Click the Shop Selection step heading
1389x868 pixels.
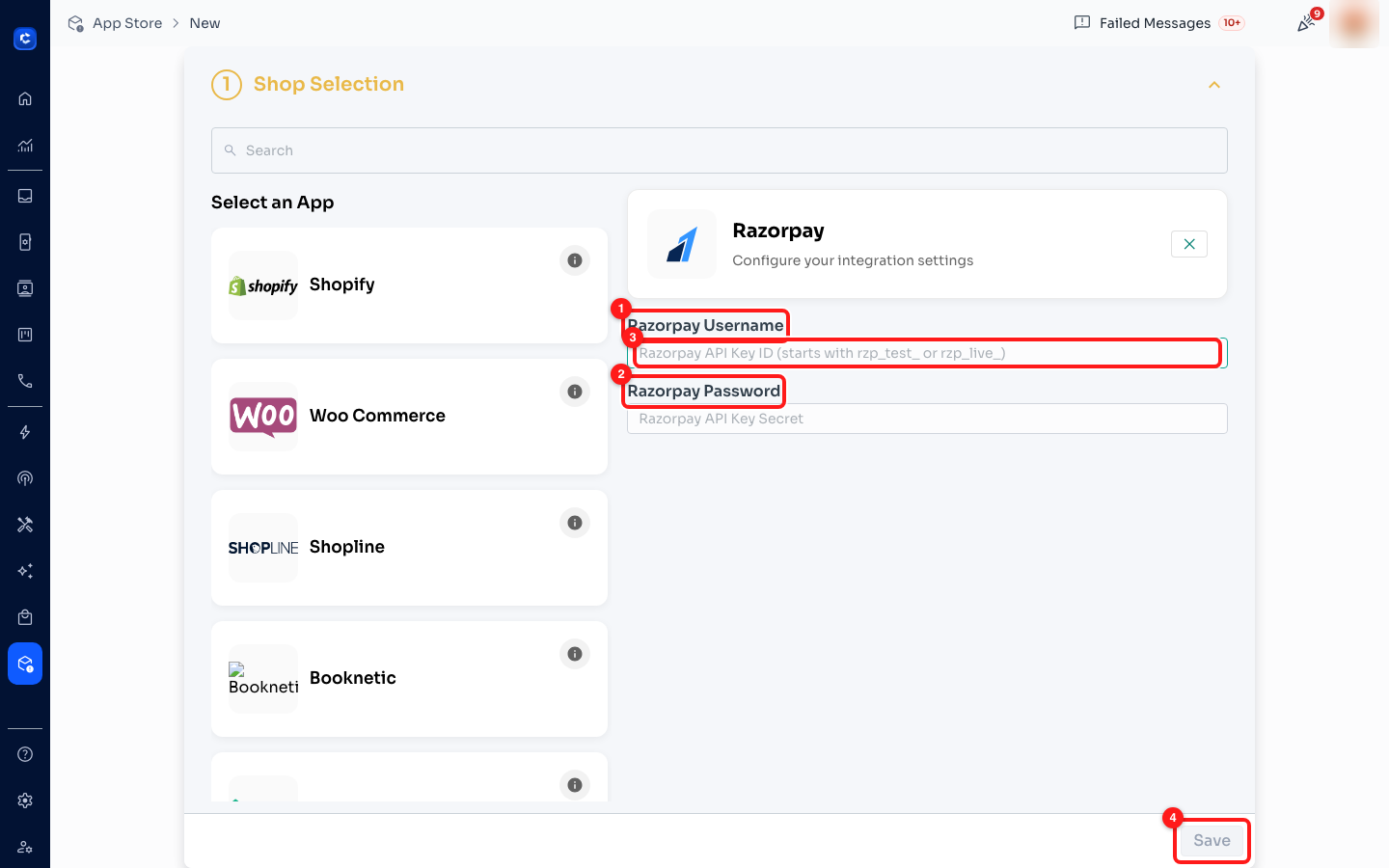coord(329,84)
